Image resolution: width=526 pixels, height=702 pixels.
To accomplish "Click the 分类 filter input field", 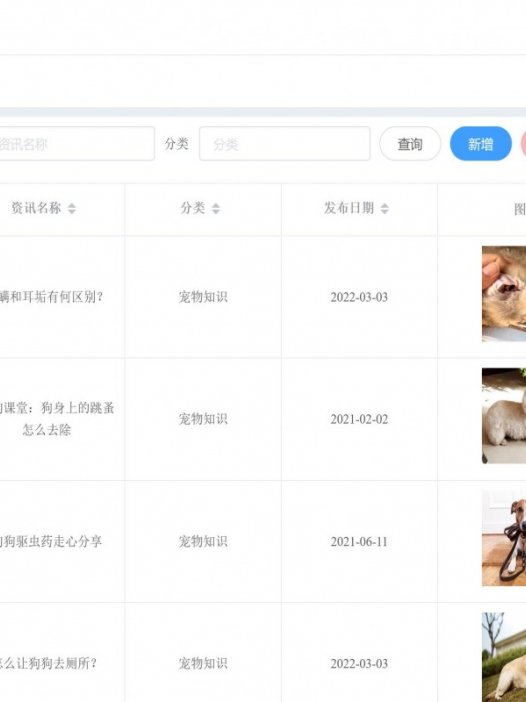I will point(285,144).
